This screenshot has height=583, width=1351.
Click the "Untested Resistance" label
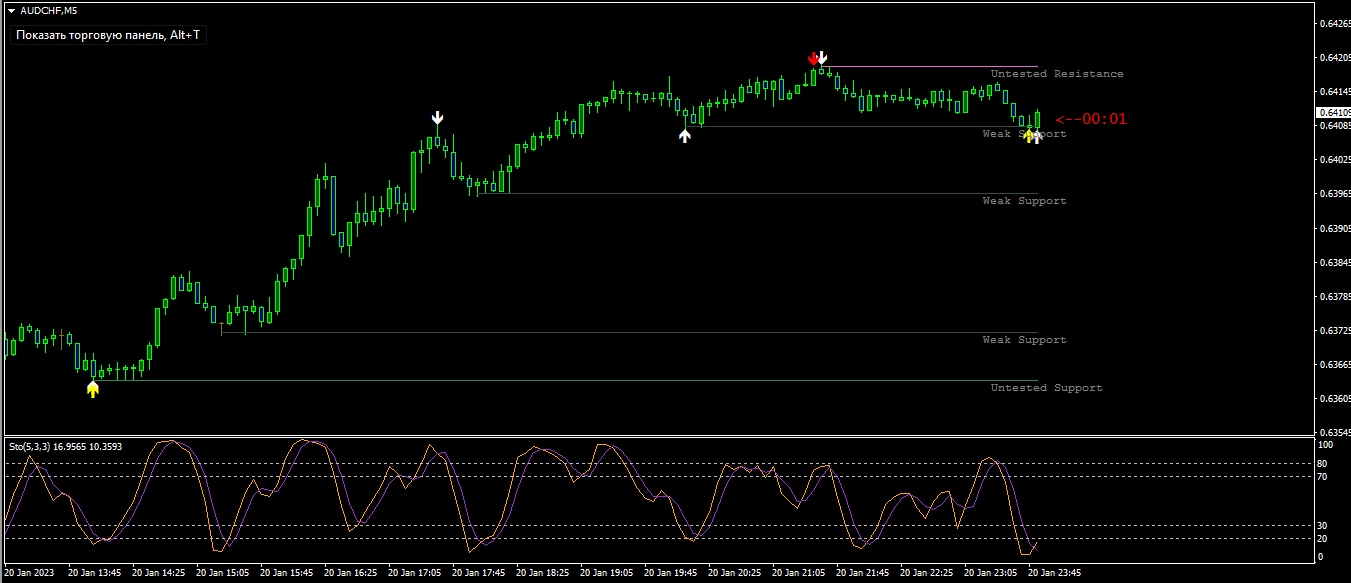1057,74
